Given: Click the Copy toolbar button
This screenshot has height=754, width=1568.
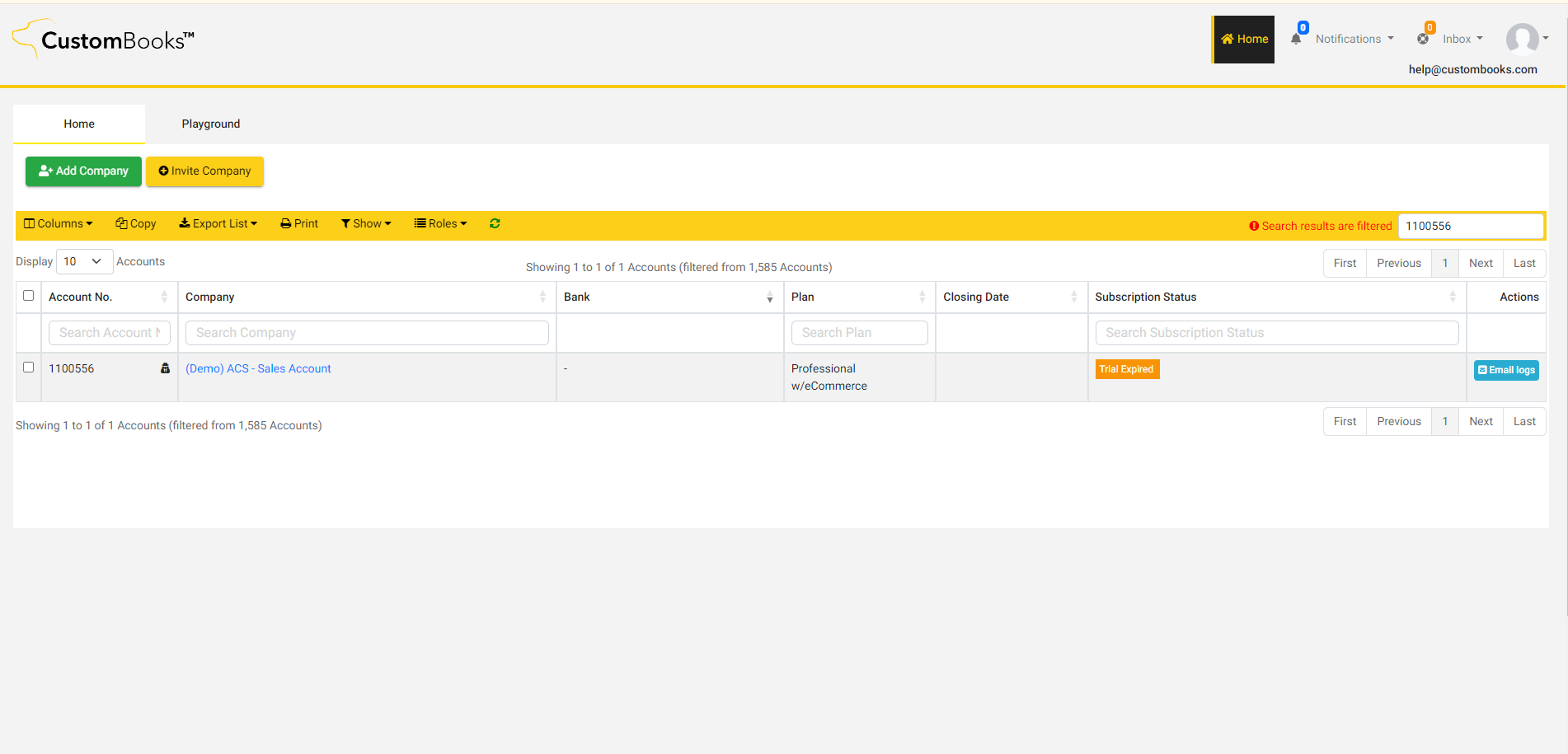Looking at the screenshot, I should pos(136,223).
